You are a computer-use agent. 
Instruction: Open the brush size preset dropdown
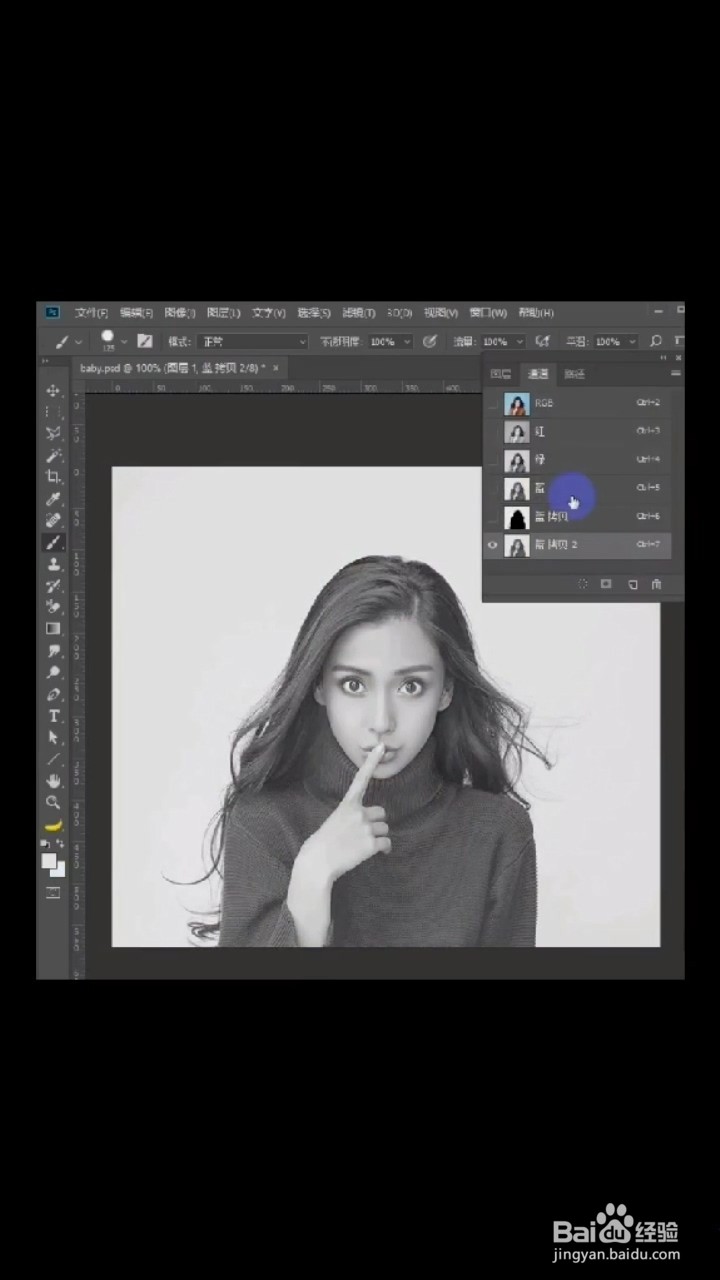pyautogui.click(x=124, y=342)
